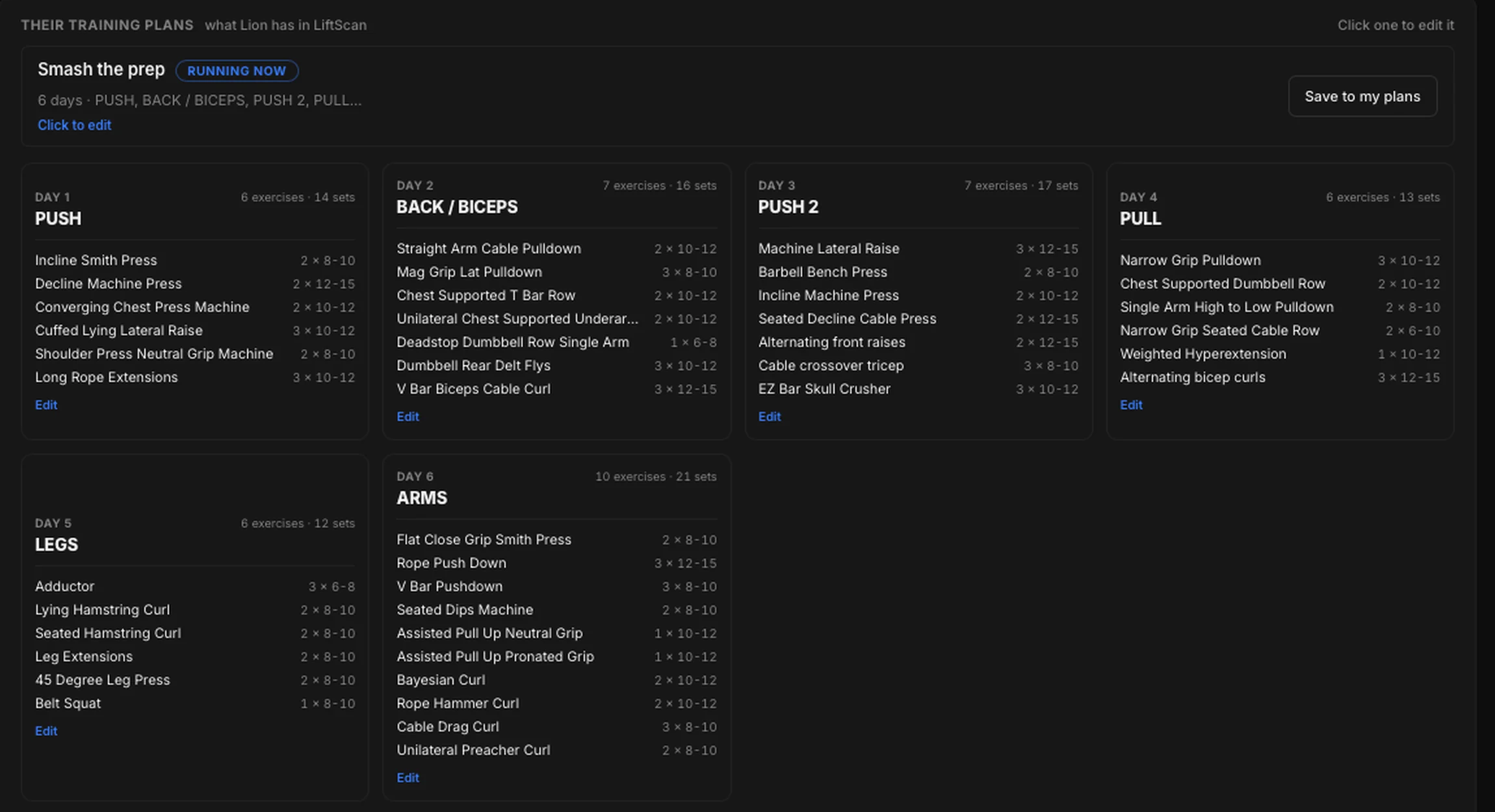Select 'Decline Machine Press' exercise
Viewport: 1495px width, 812px height.
195,283
